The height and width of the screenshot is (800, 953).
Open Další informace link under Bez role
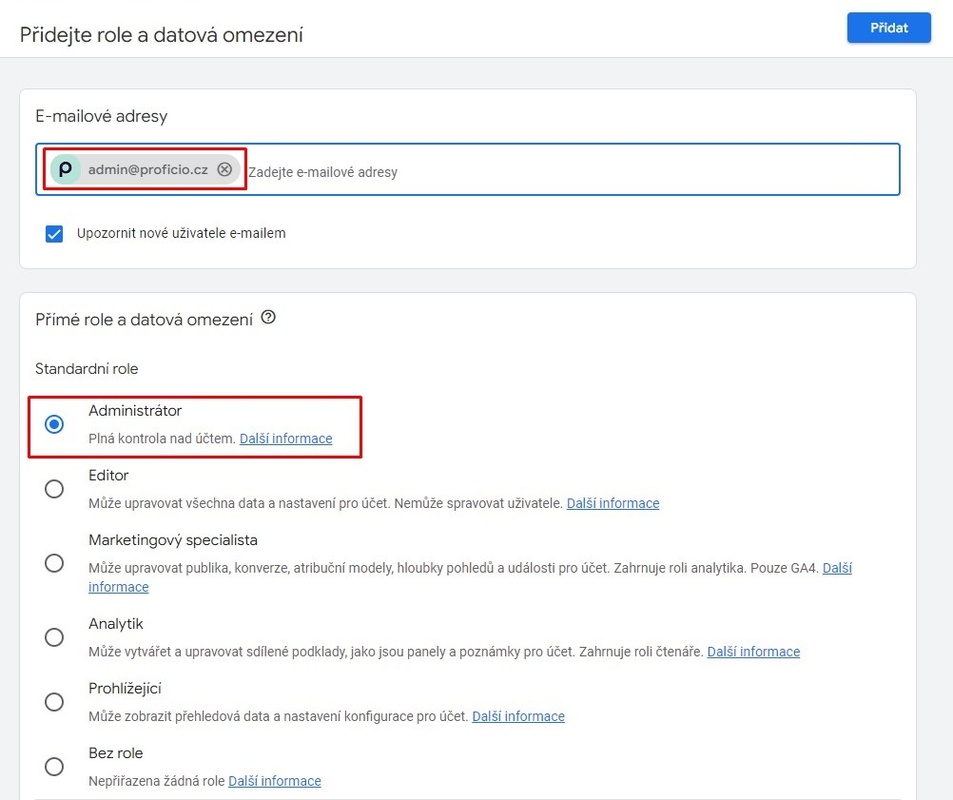click(274, 781)
